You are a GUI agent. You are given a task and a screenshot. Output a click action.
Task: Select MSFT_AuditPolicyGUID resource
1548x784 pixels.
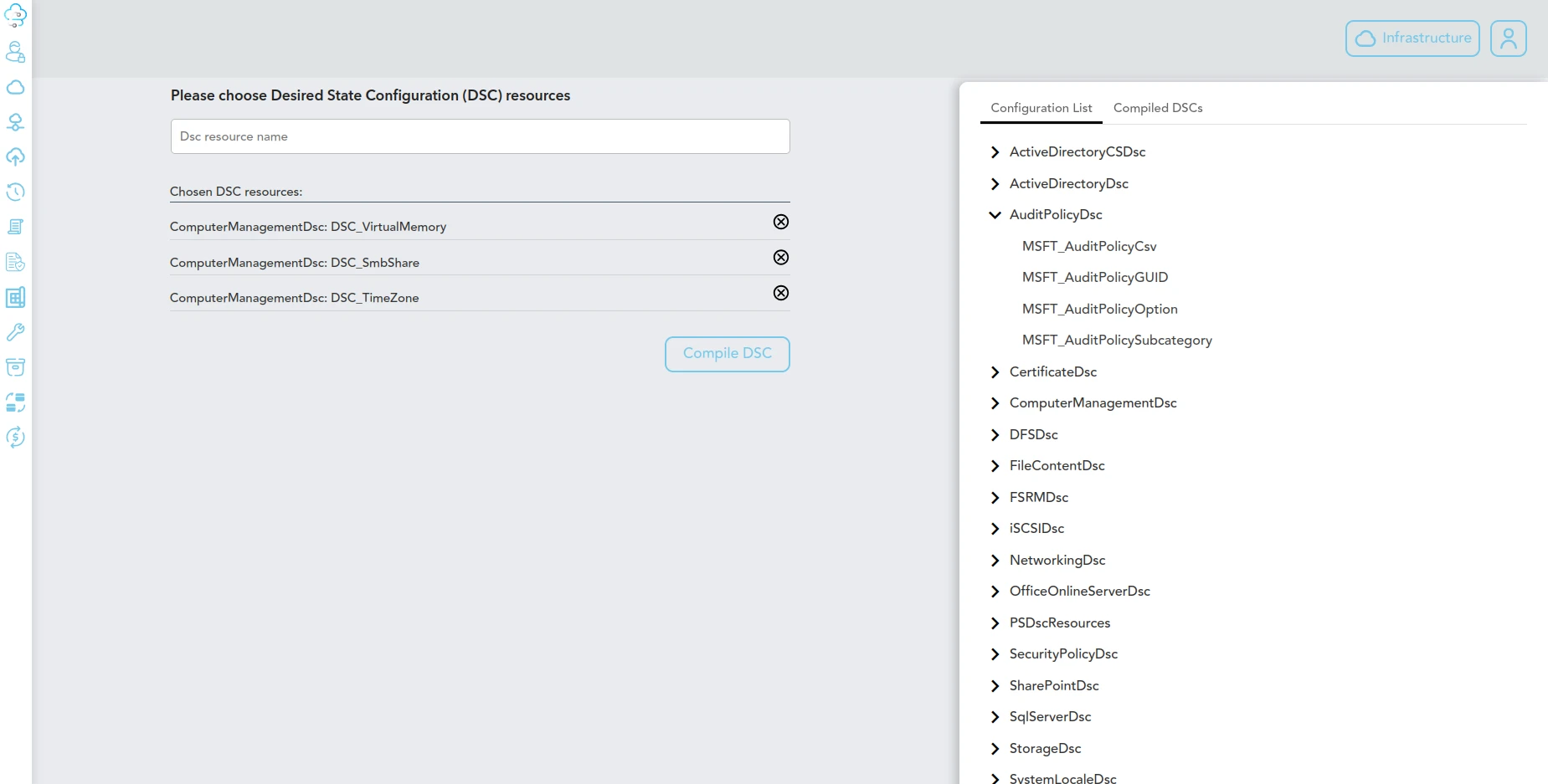pyautogui.click(x=1095, y=277)
